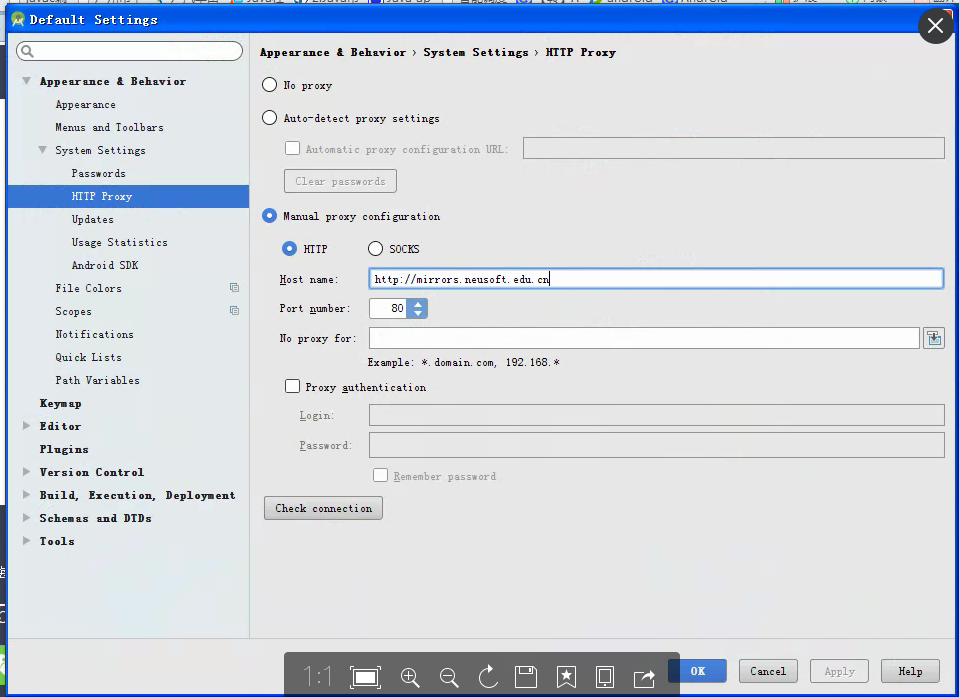The image size is (959, 697).
Task: Click the Check connection button
Action: pyautogui.click(x=324, y=508)
